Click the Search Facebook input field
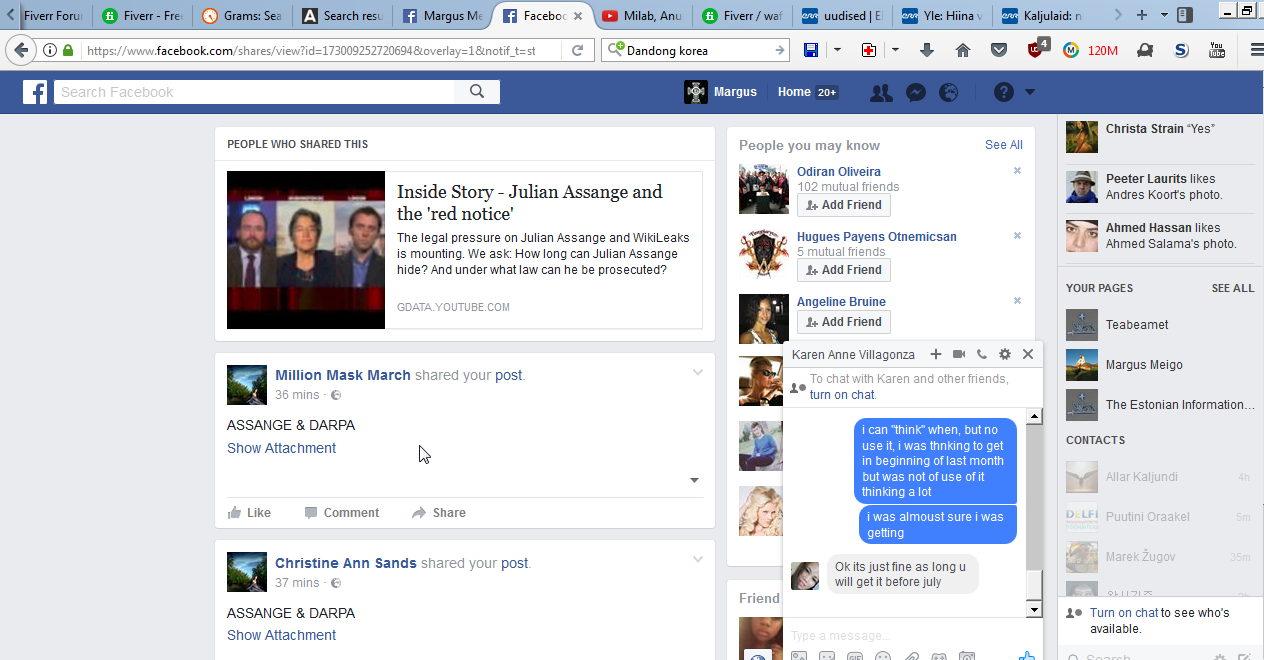Screen dimensions: 1264x660 pos(255,92)
